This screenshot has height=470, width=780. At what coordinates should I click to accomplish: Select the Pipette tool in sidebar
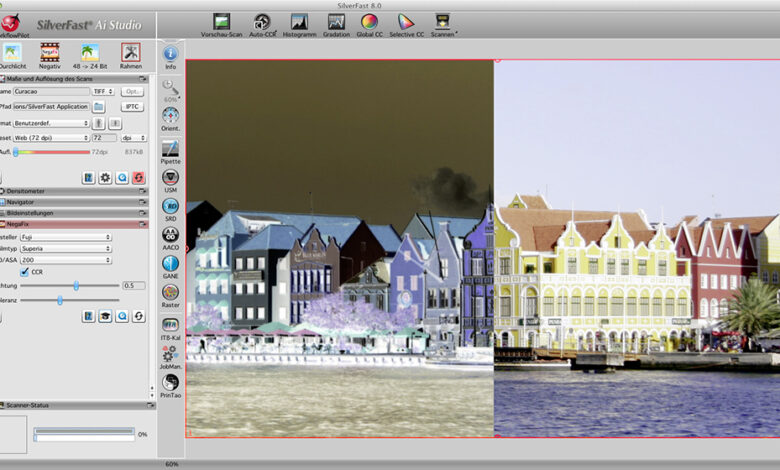[170, 148]
